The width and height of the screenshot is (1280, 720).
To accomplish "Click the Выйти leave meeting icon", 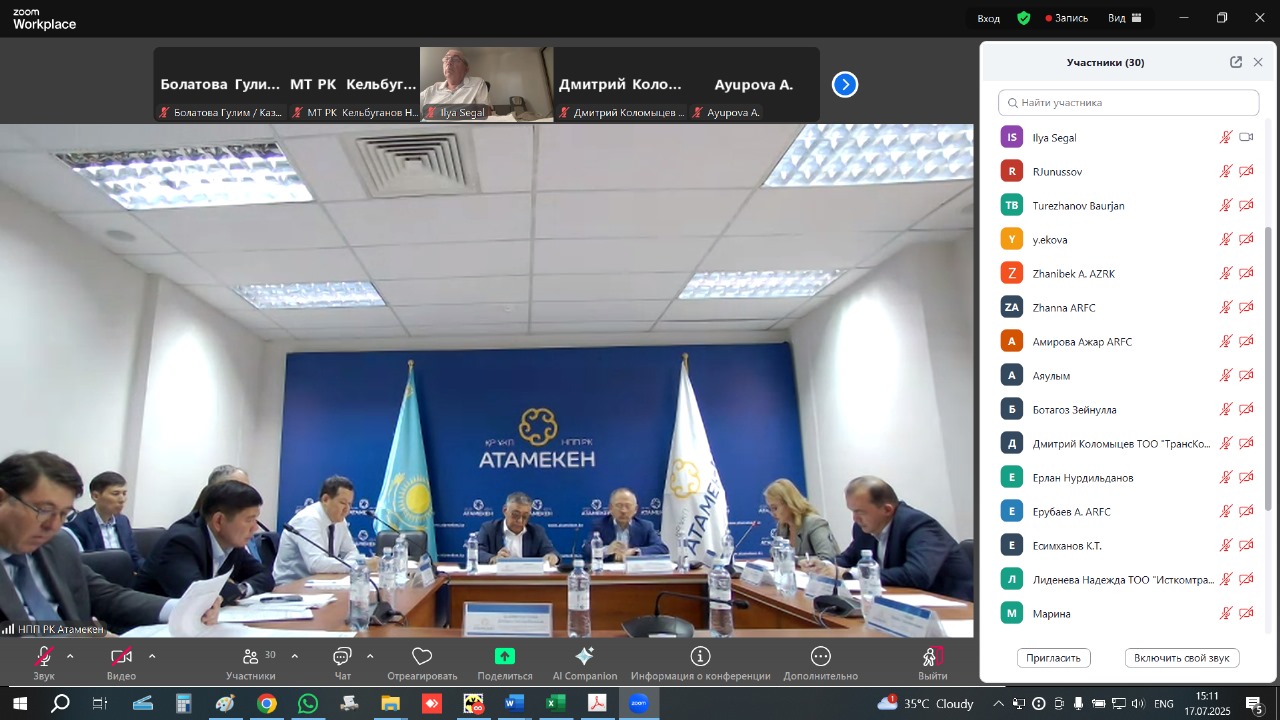I will [932, 657].
